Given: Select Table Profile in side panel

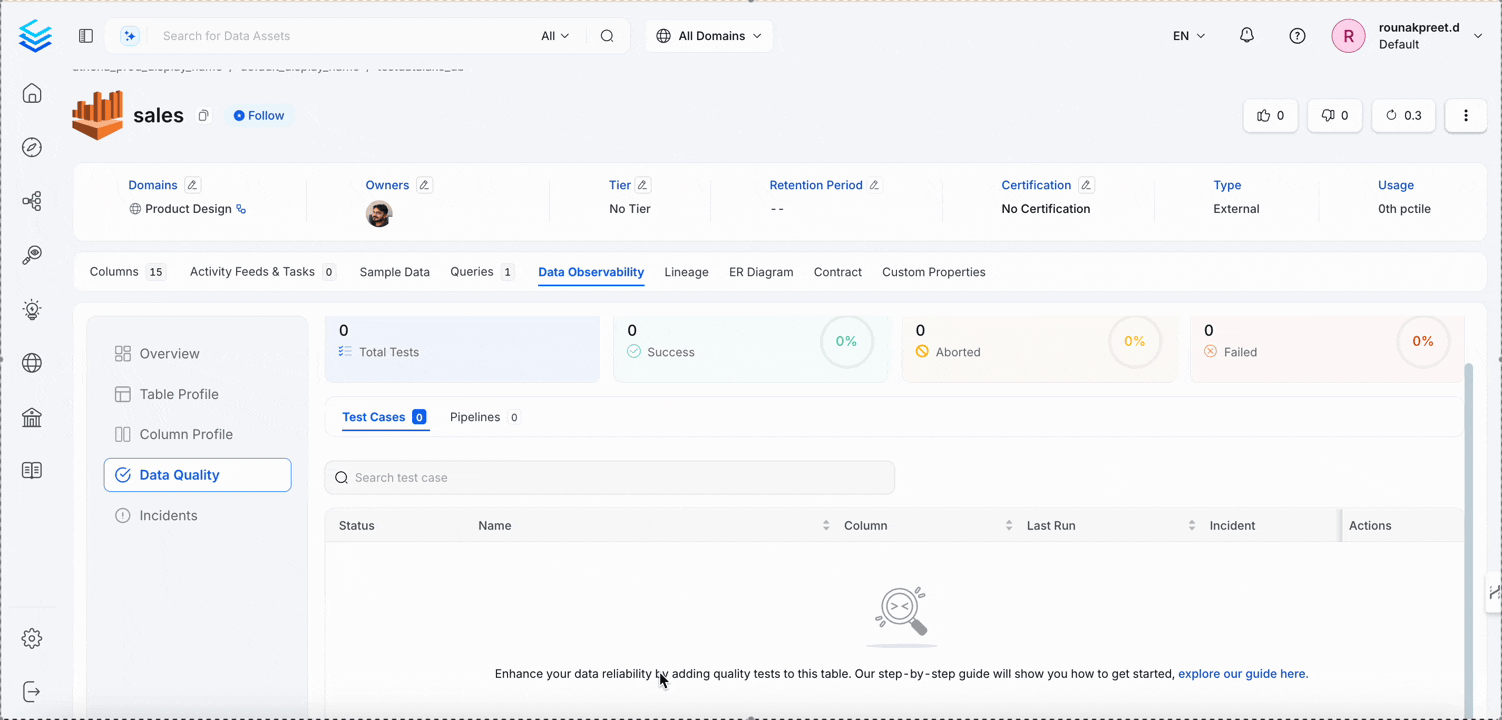Looking at the screenshot, I should (178, 394).
